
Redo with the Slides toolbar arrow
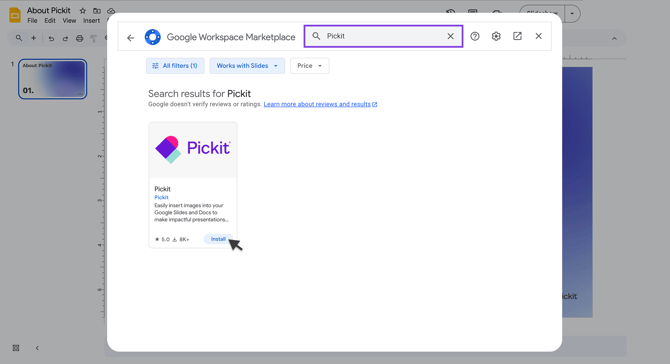click(65, 38)
